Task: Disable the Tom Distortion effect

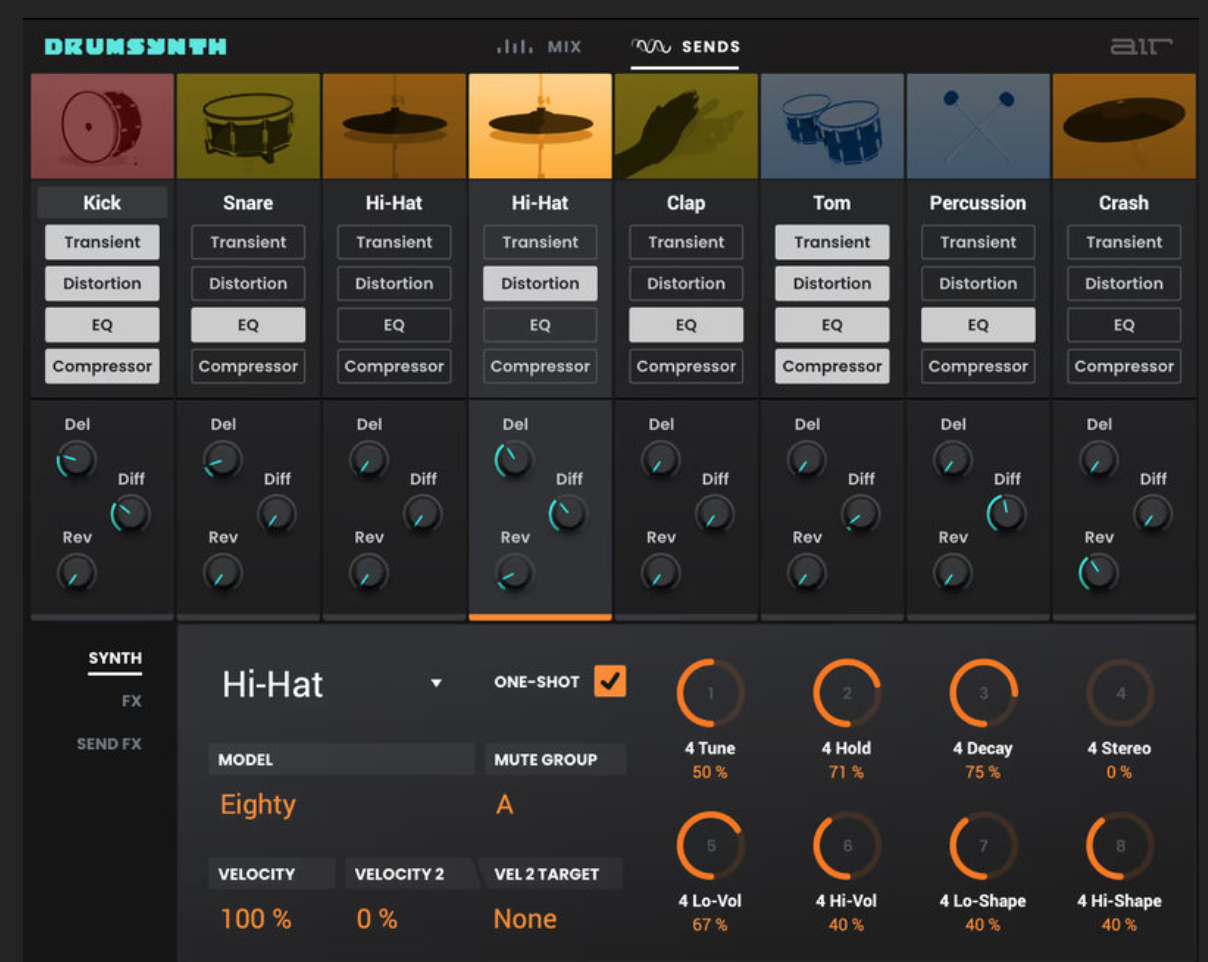Action: (x=832, y=283)
